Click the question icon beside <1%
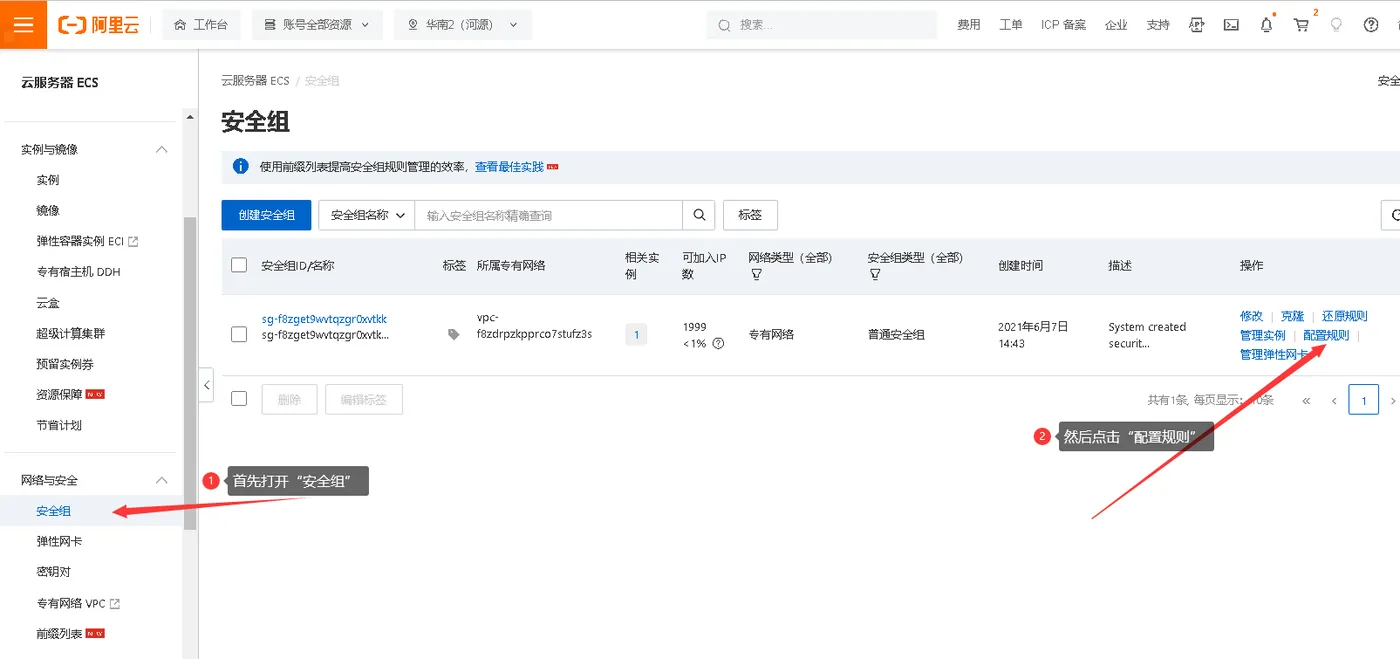 tap(718, 343)
